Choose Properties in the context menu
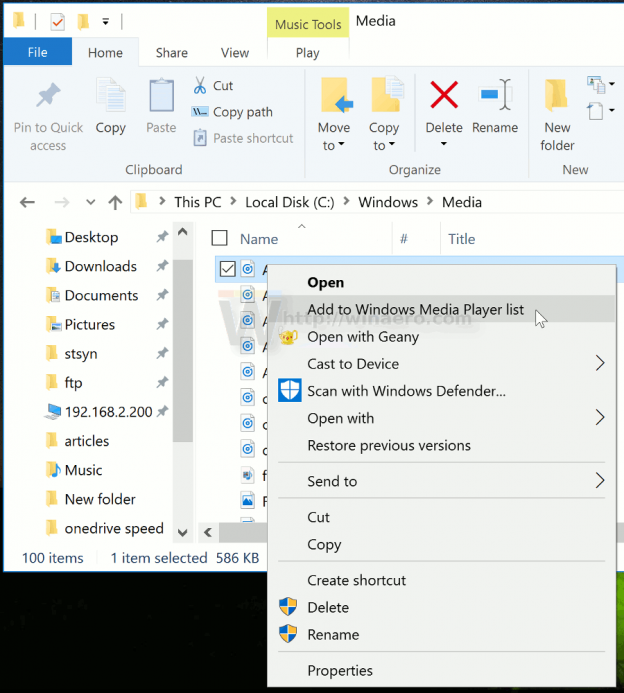The width and height of the screenshot is (624, 693). pyautogui.click(x=442, y=670)
